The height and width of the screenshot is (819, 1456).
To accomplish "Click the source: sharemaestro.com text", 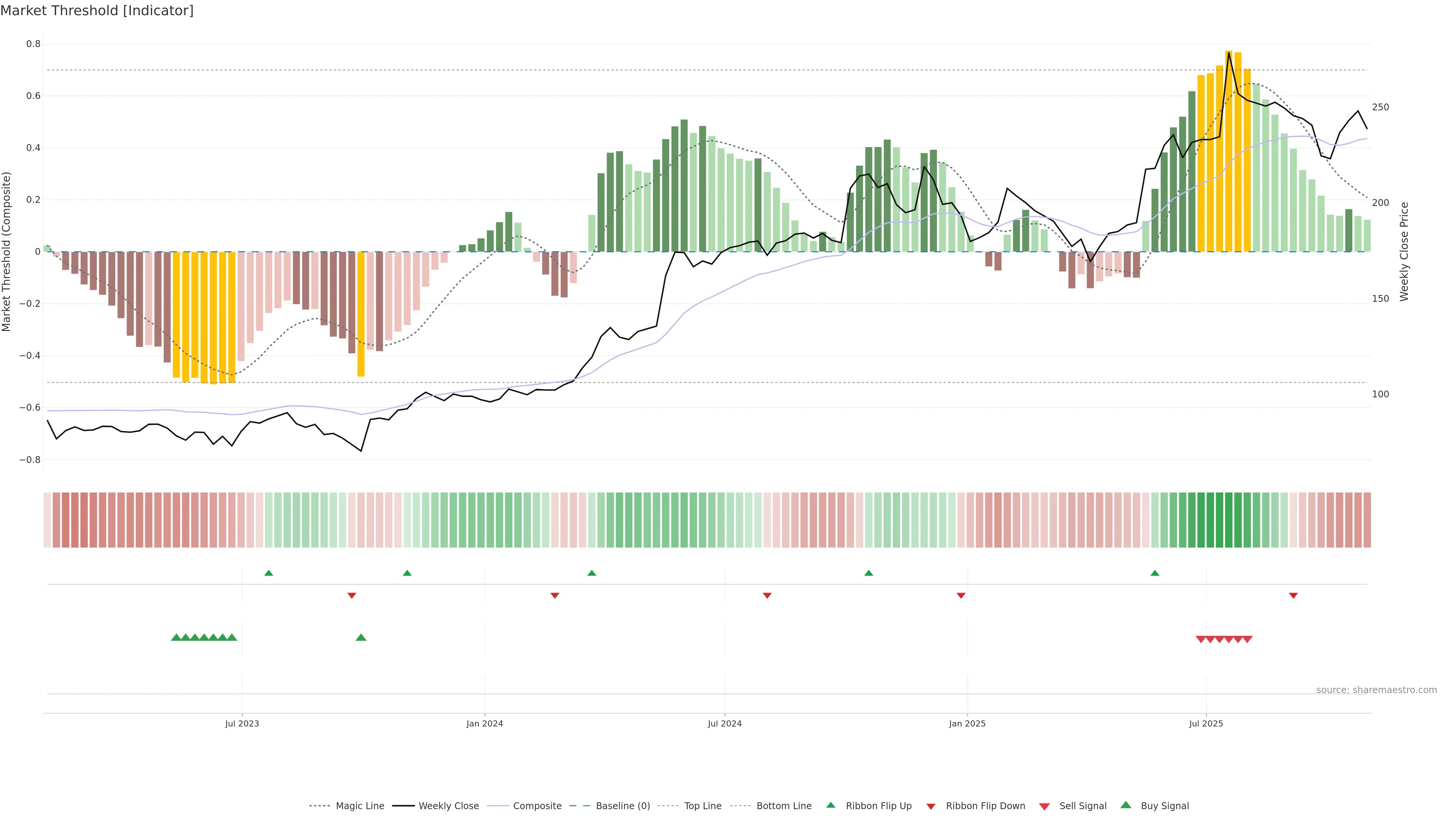I will pos(1376,690).
